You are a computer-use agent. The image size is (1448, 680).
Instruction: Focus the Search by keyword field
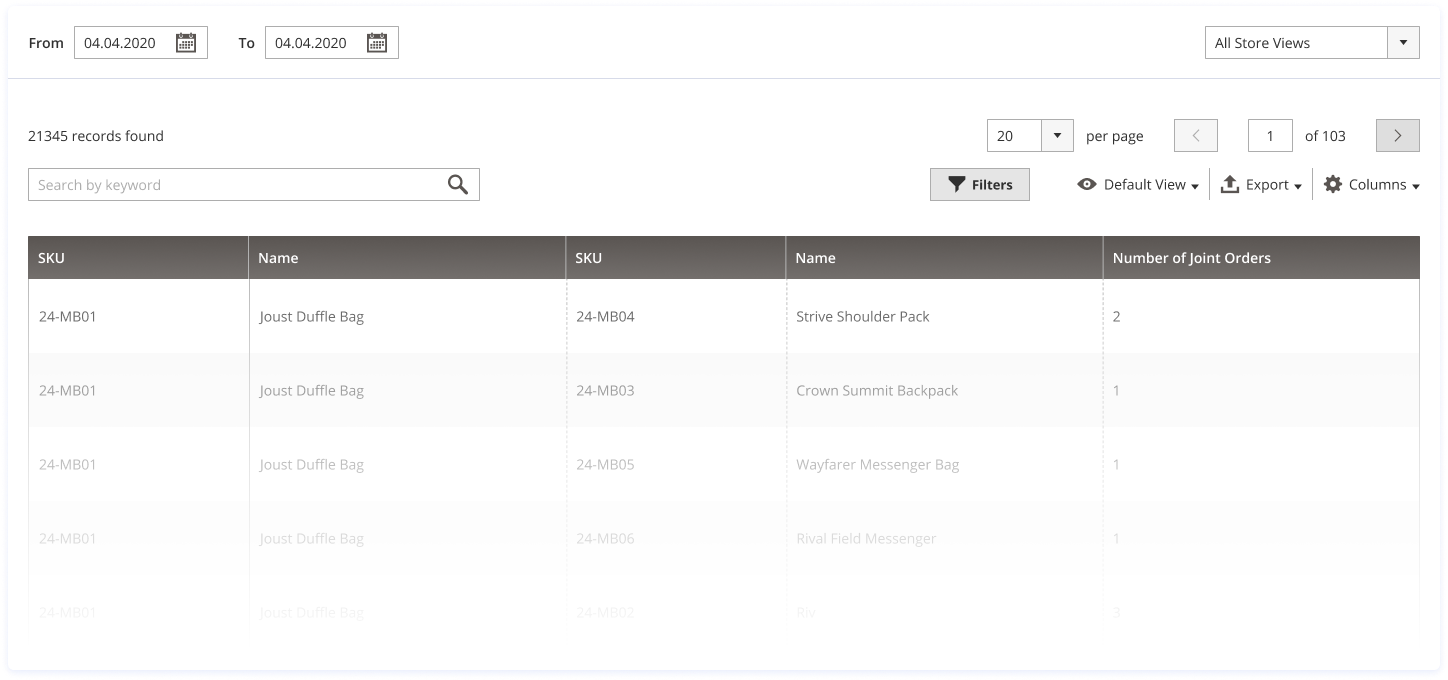point(235,185)
